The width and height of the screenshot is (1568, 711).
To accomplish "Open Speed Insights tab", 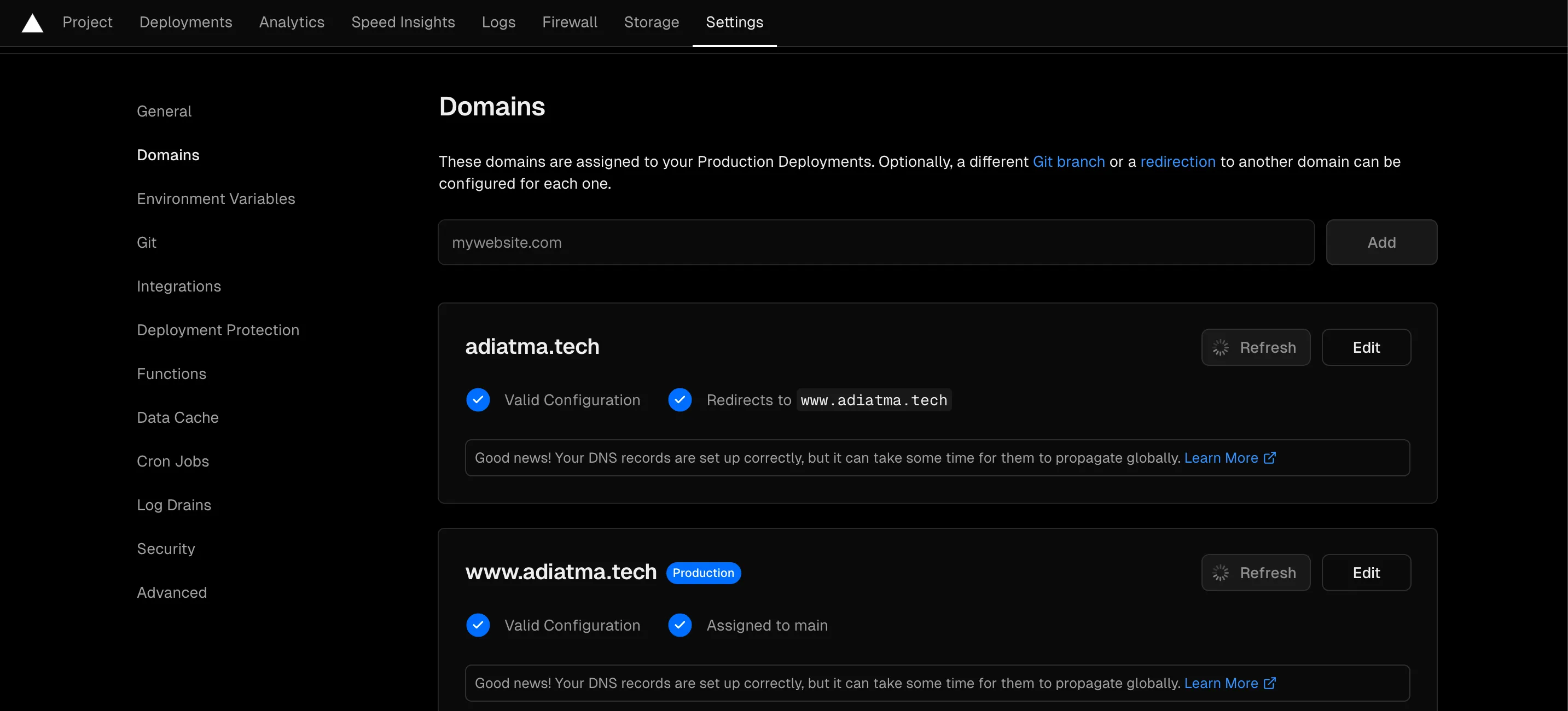I will 403,22.
